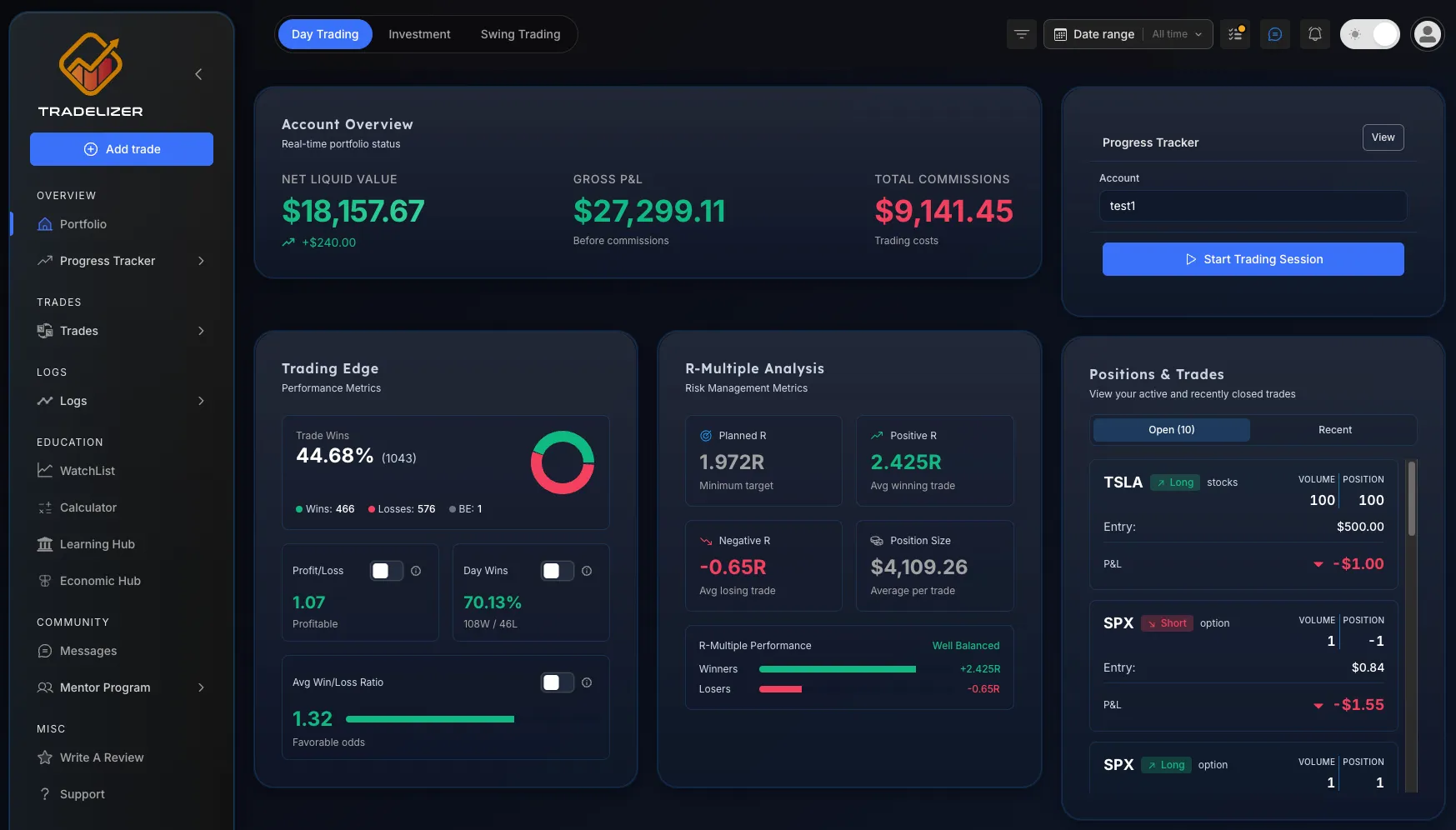Click the Tradelizer logo
The image size is (1456, 830).
pos(90,75)
